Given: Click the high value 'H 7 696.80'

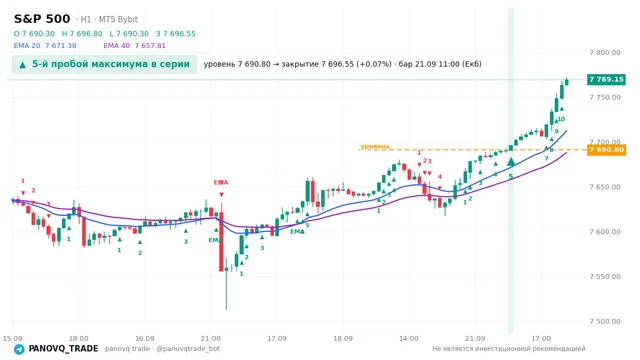Looking at the screenshot, I should (82, 33).
